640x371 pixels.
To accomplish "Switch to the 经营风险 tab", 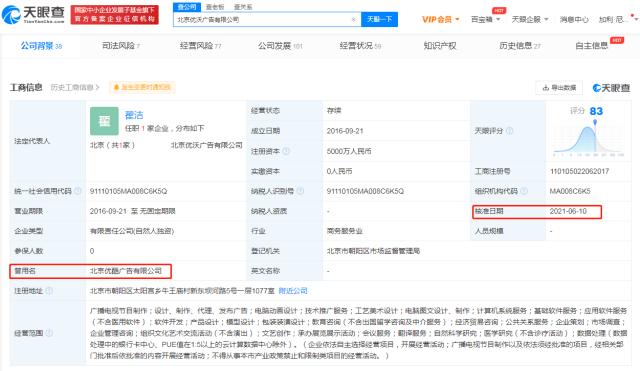I will (x=200, y=46).
